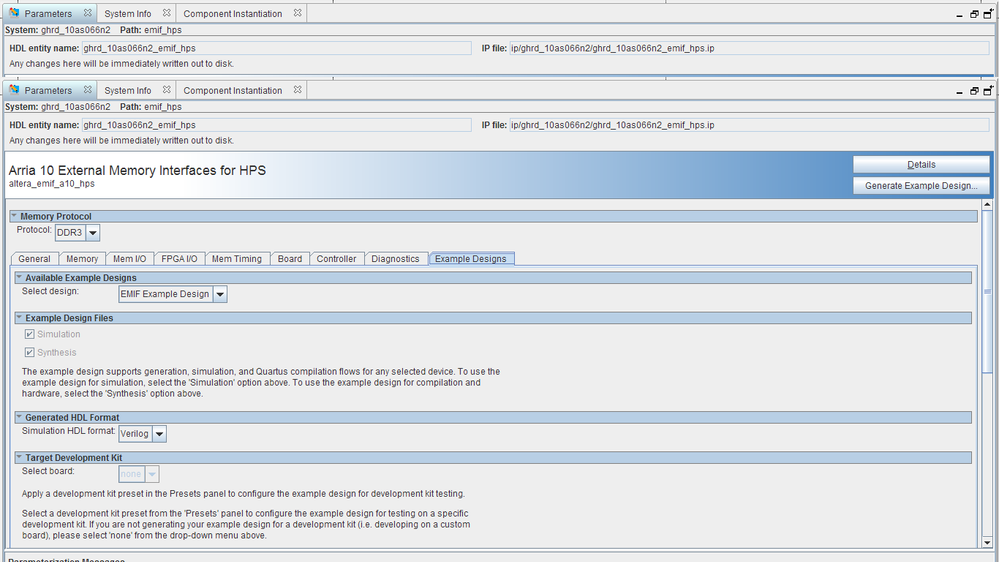Screen dimensions: 999x562
Task: Collapse the Generated HDL Format section
Action: click(x=18, y=417)
